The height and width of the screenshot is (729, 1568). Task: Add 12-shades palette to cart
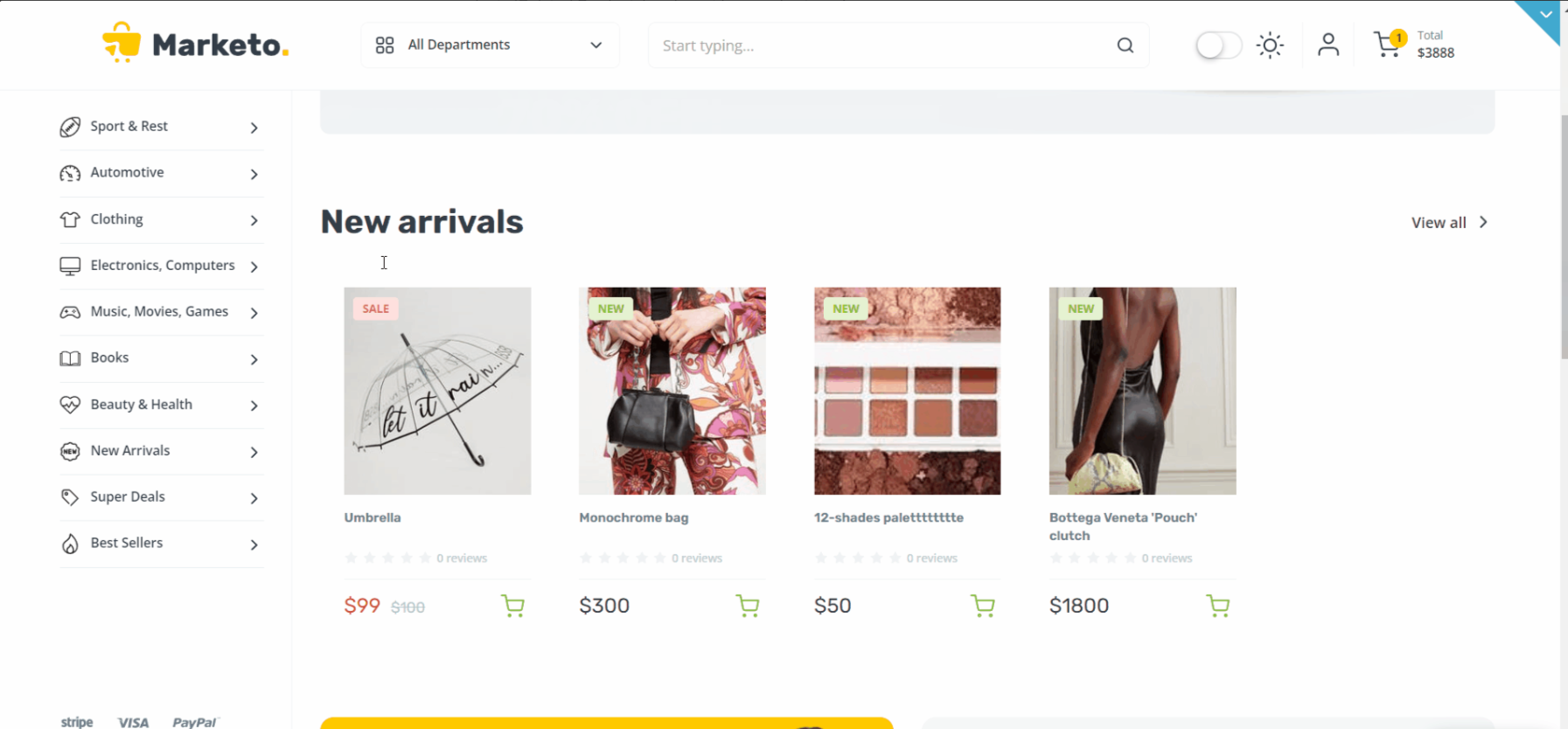983,606
